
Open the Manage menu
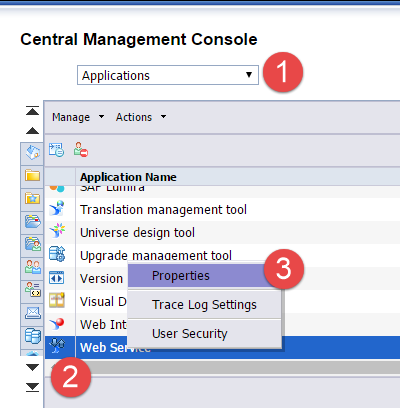pos(78,117)
